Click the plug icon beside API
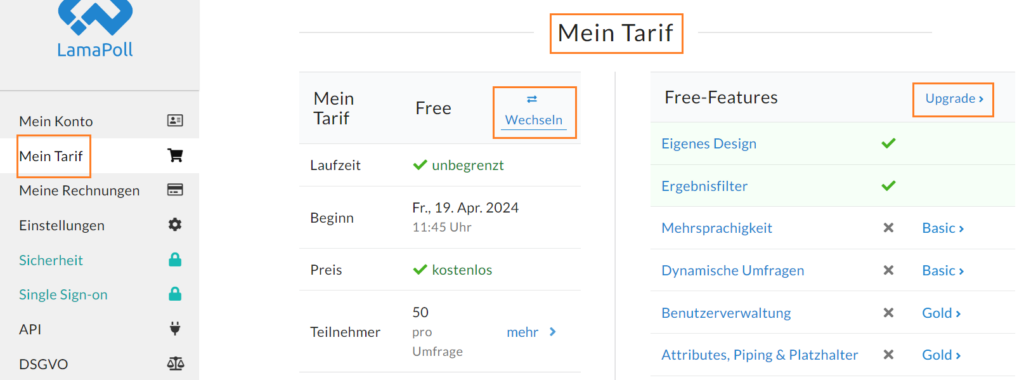Viewport: 1024px width, 380px height. [x=174, y=329]
